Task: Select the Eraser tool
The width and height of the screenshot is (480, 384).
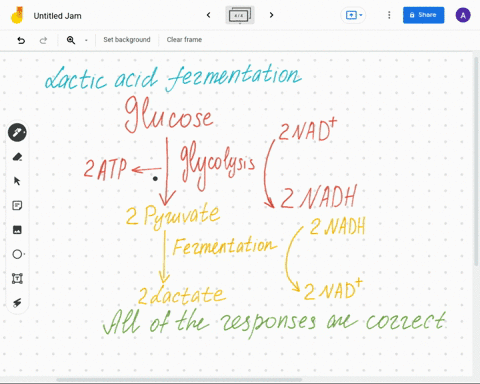Action: point(17,157)
